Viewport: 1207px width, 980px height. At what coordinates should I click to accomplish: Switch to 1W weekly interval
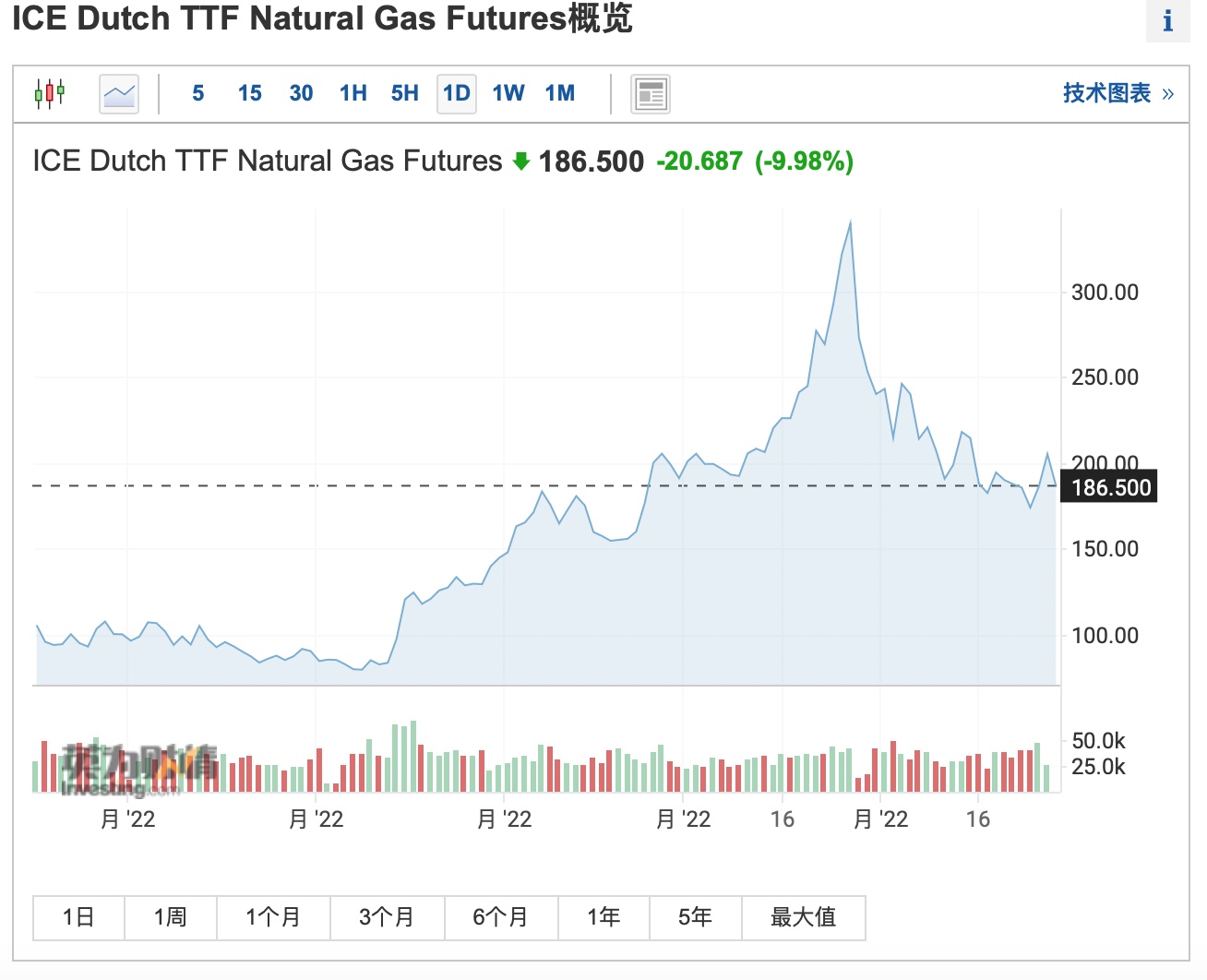(508, 93)
